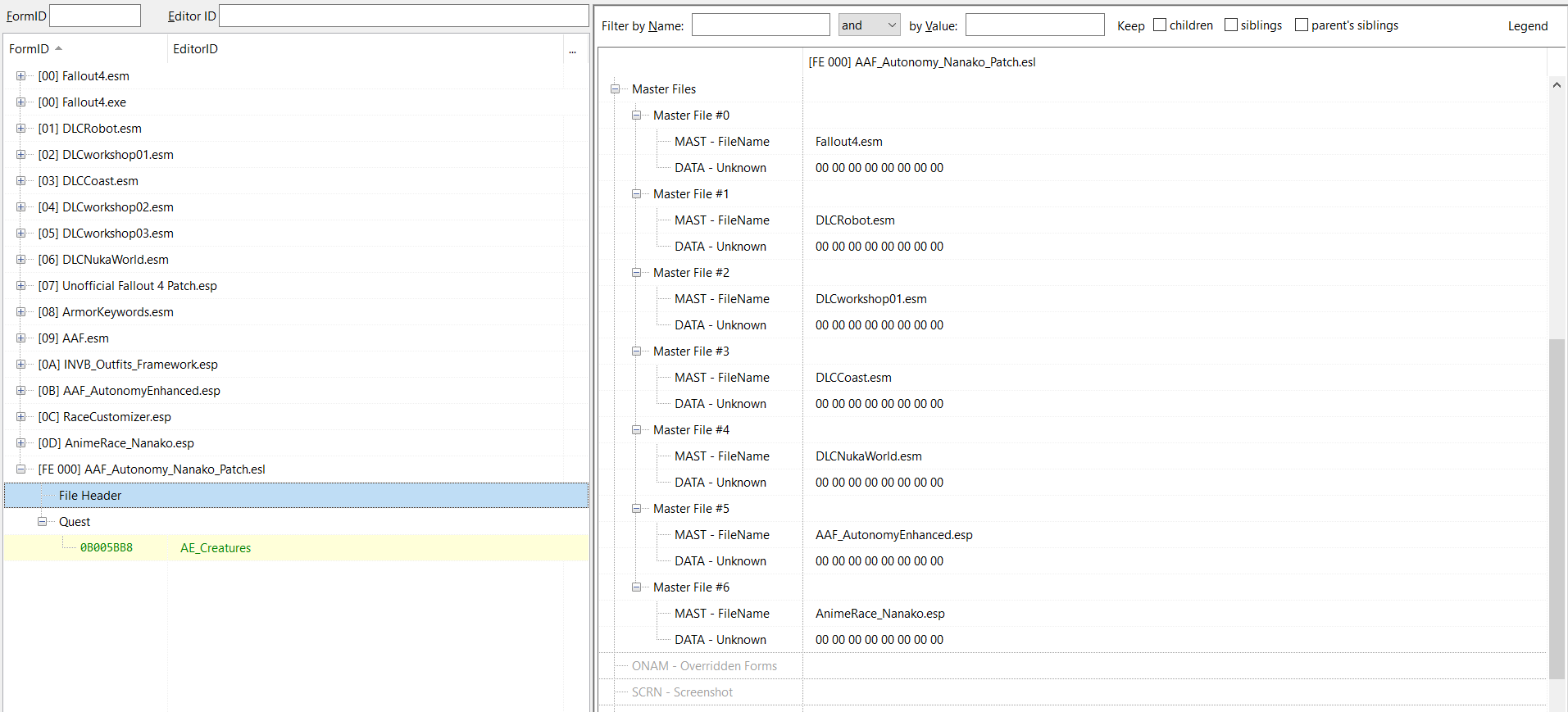
Task: Collapse the Master File #3 entry
Action: (636, 351)
